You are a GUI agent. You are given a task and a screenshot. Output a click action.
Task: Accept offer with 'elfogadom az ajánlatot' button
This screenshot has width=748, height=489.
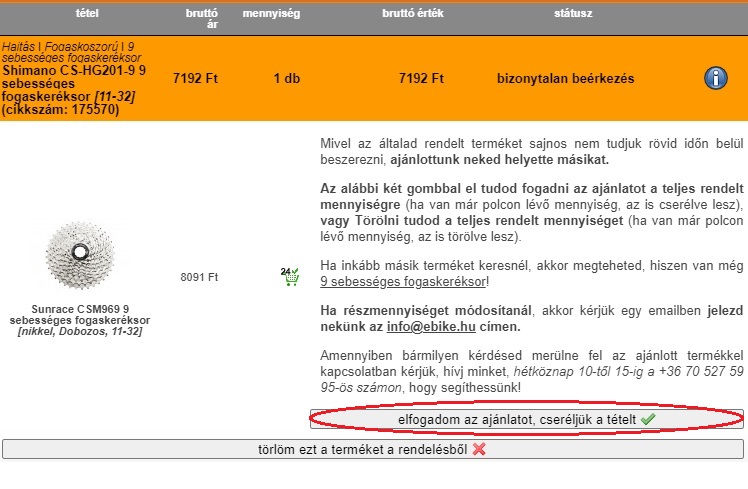527,419
